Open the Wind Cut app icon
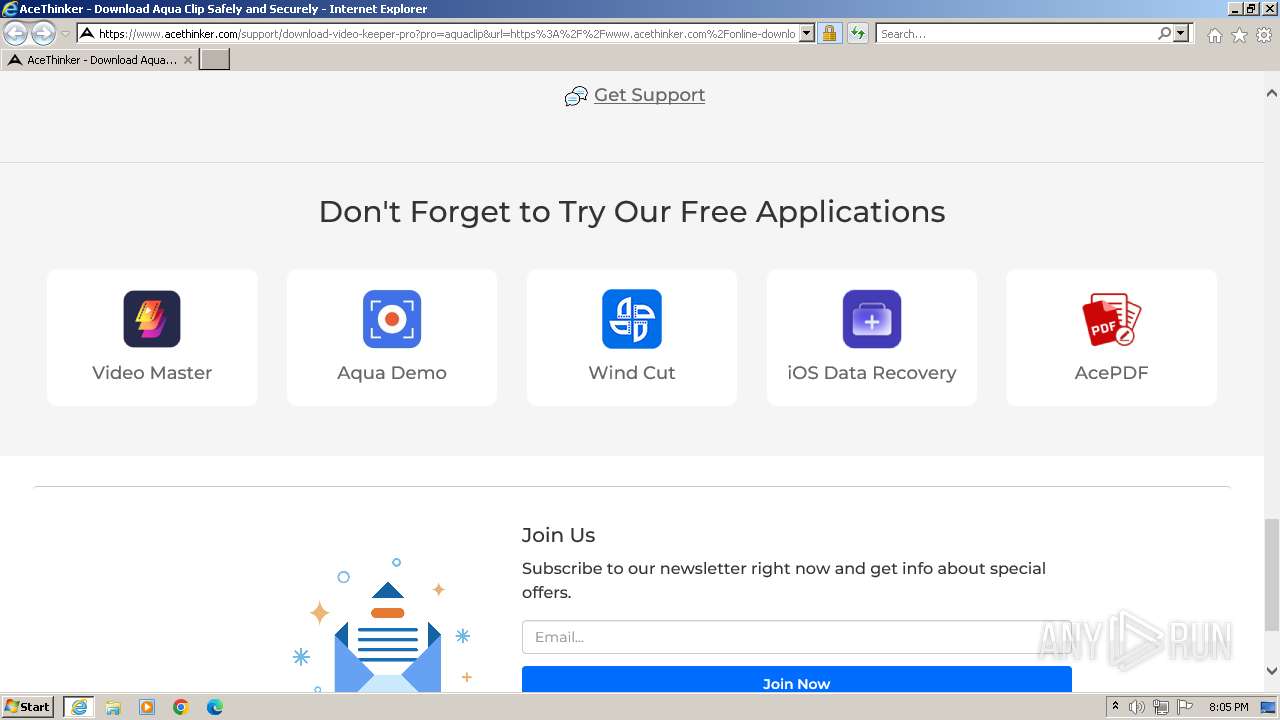Image resolution: width=1280 pixels, height=720 pixels. coord(632,319)
